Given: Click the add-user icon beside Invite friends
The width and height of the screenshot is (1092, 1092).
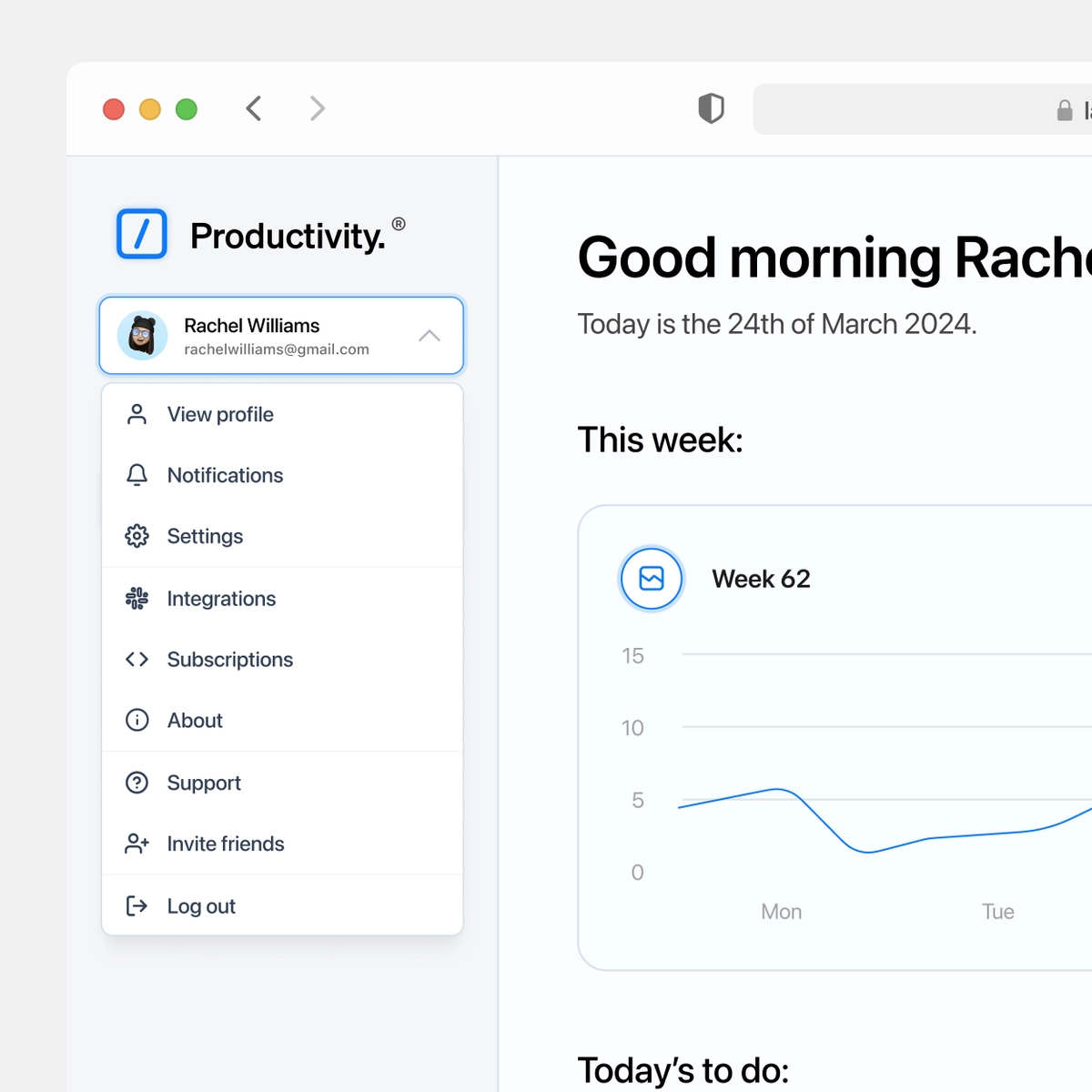Looking at the screenshot, I should coord(136,844).
